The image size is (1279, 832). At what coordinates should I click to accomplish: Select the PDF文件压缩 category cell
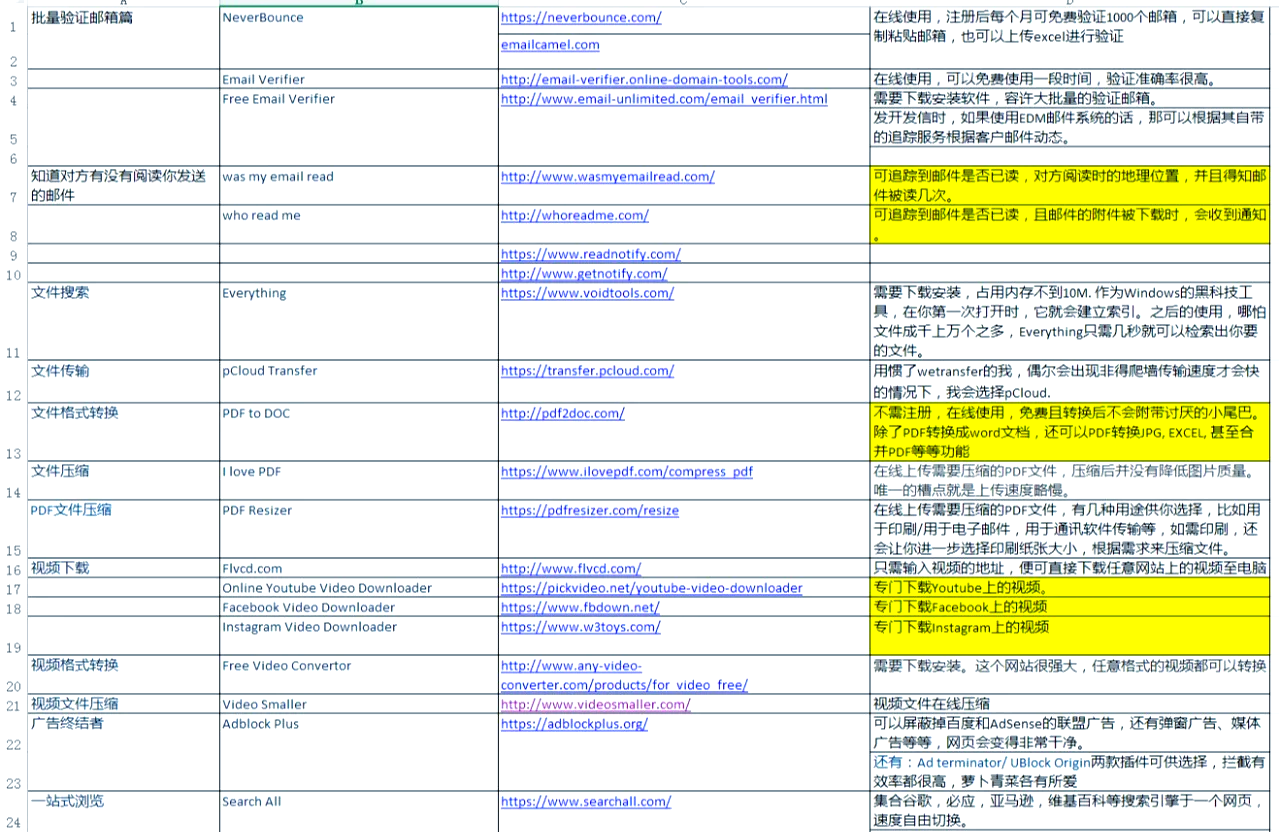tap(124, 530)
